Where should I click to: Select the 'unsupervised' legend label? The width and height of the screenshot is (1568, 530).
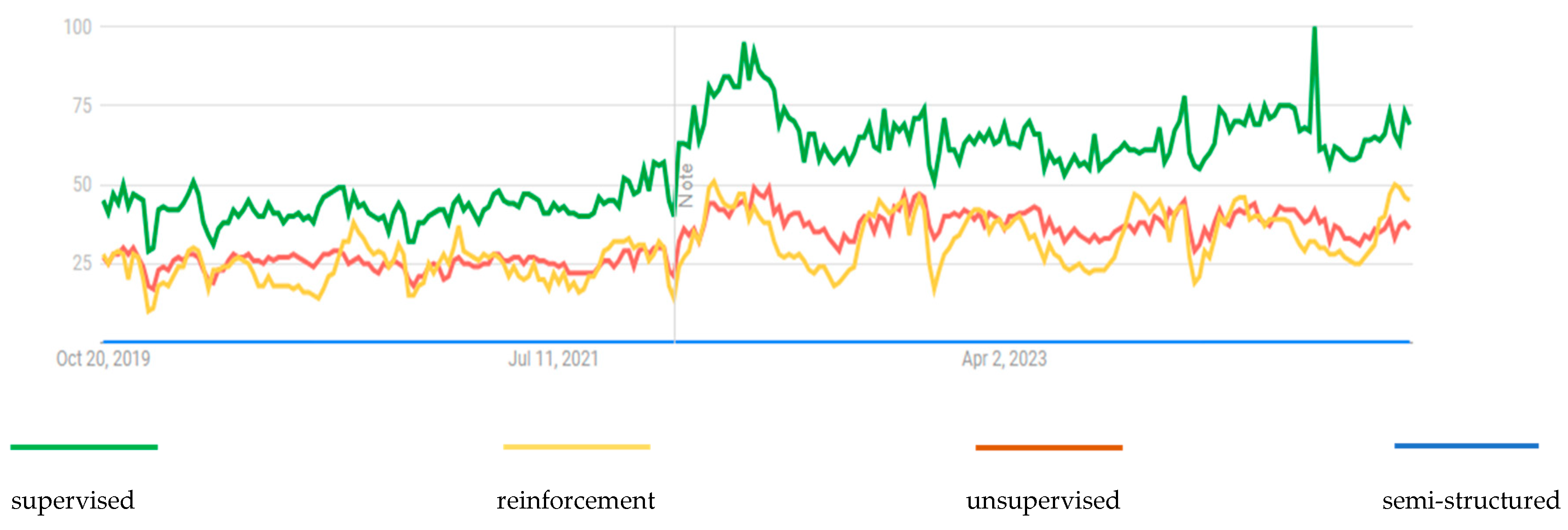click(1043, 500)
